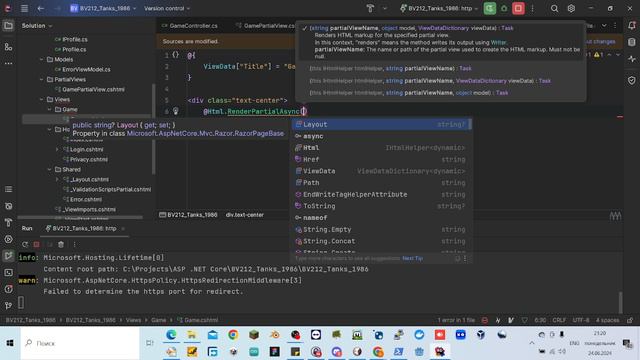
Task: Clear run console with the trash icon
Action: [x=61, y=244]
